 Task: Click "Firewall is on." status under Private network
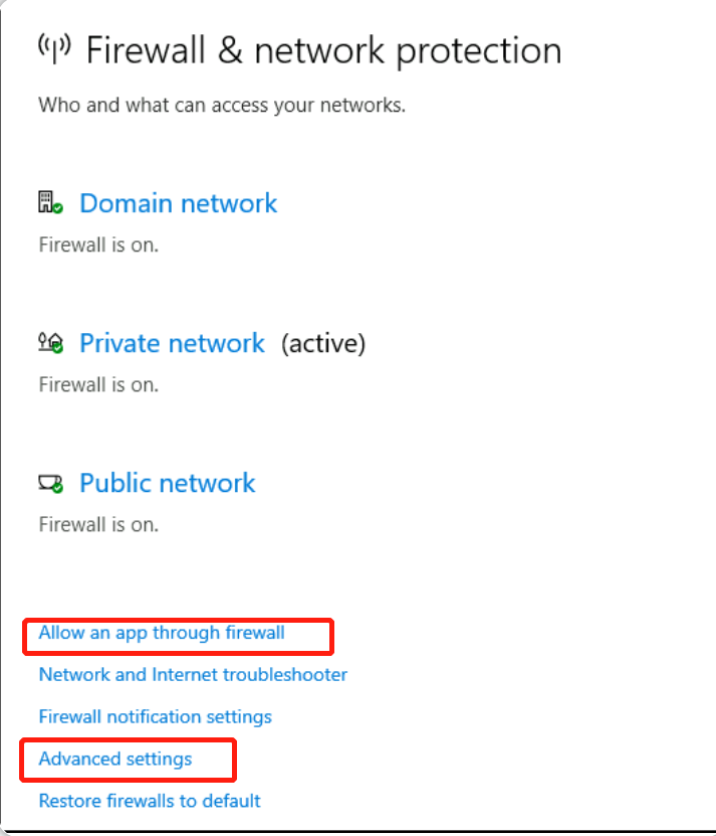point(99,385)
